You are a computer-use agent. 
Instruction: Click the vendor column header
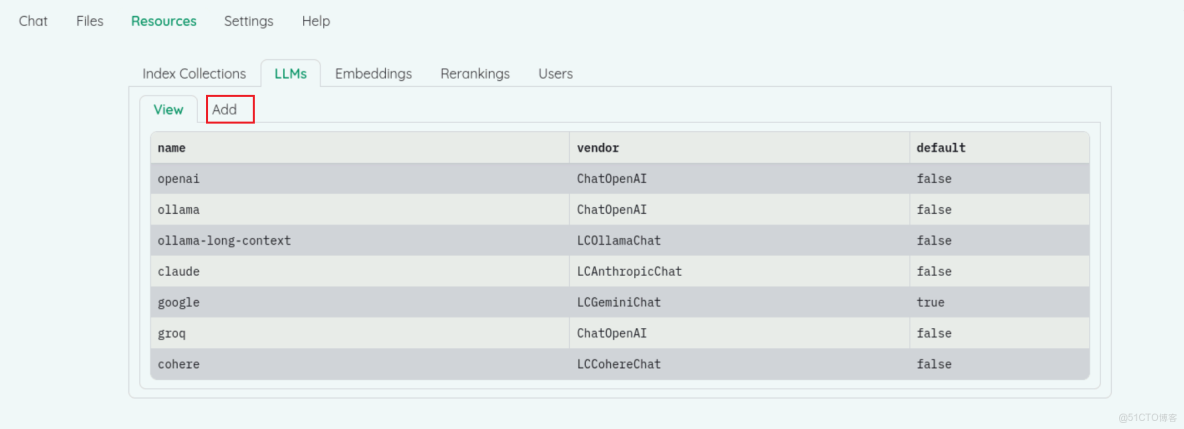click(x=739, y=148)
